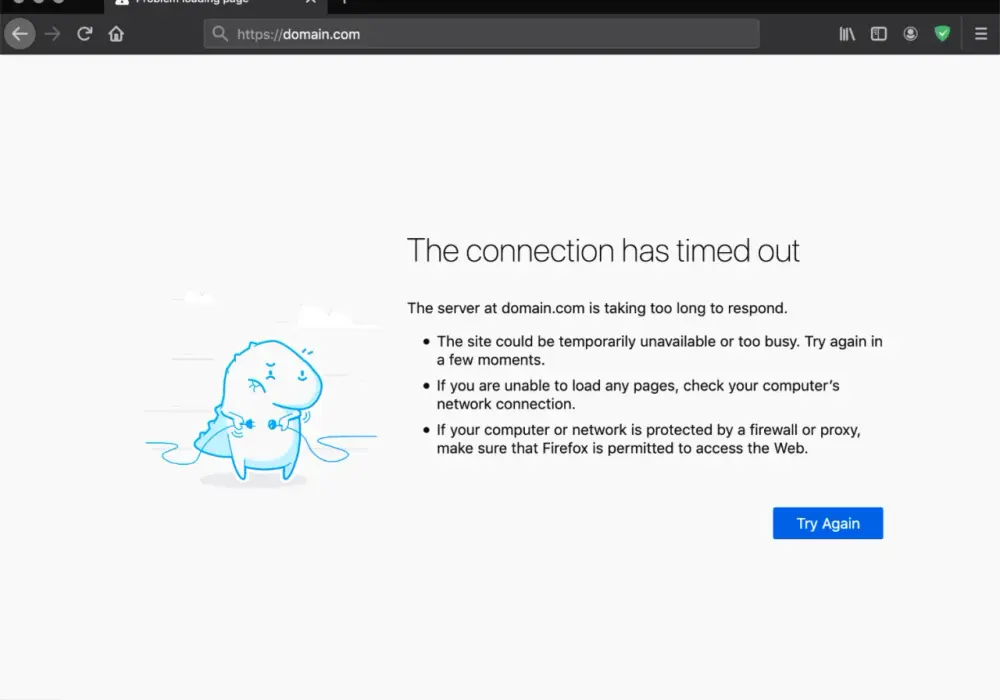Close the Problem loading page tab
The width and height of the screenshot is (1000, 700).
click(x=311, y=2)
